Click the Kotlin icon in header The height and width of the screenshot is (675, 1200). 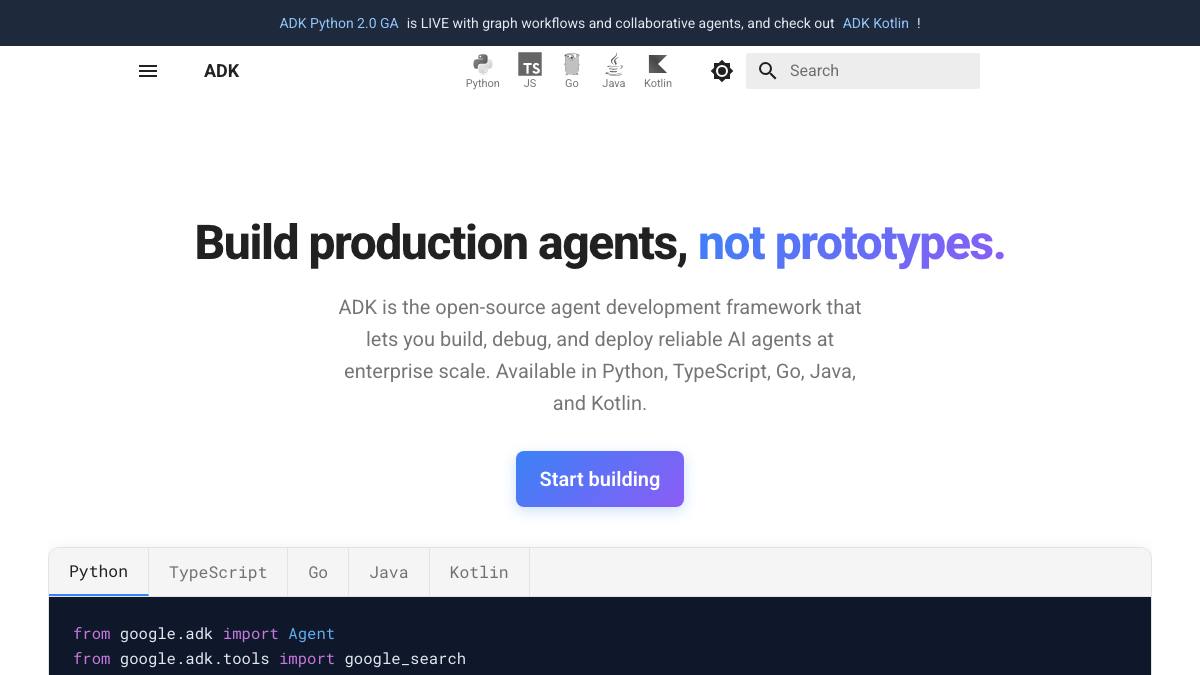[658, 71]
